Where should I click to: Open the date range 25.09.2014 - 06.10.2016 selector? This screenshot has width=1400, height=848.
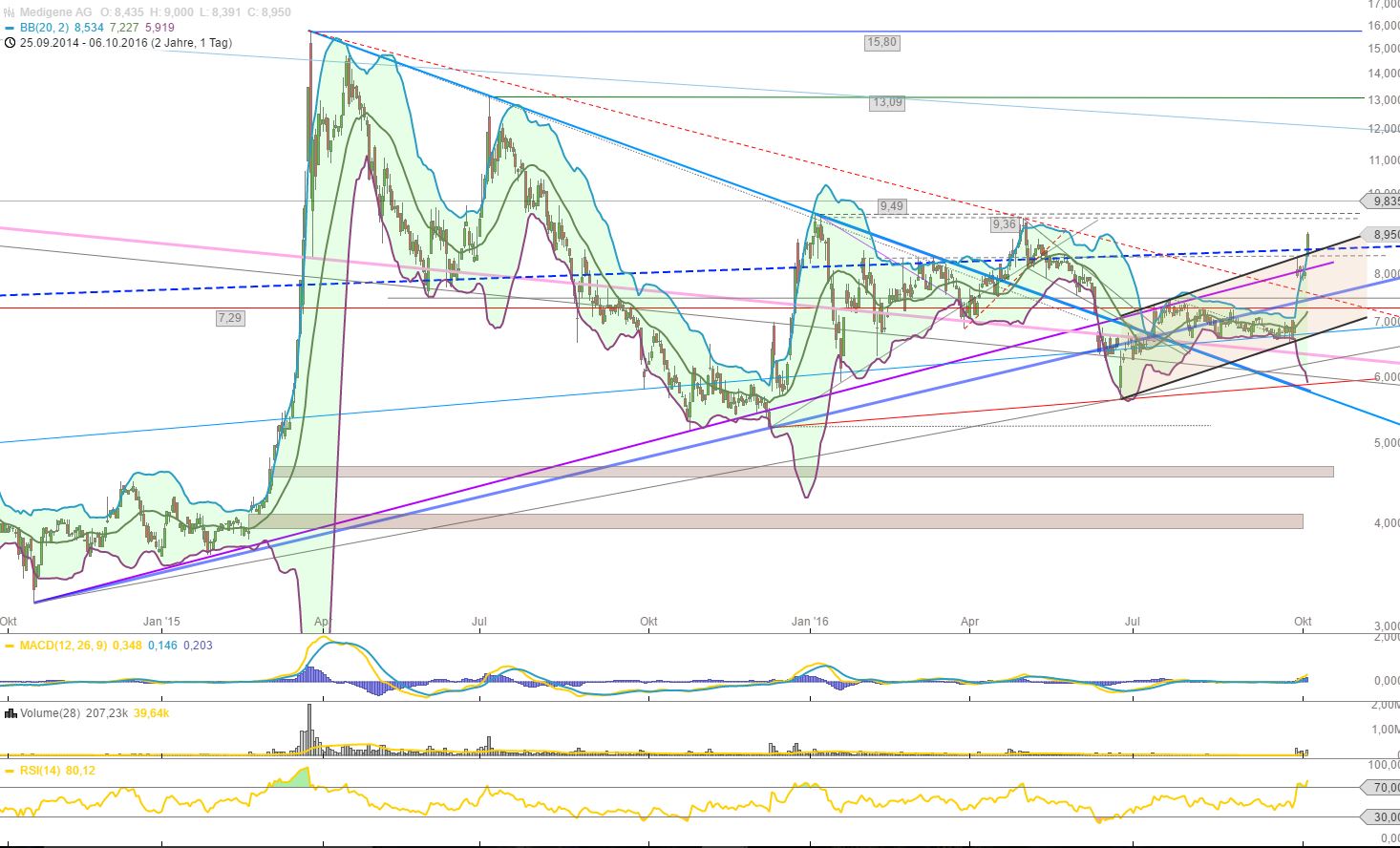124,42
